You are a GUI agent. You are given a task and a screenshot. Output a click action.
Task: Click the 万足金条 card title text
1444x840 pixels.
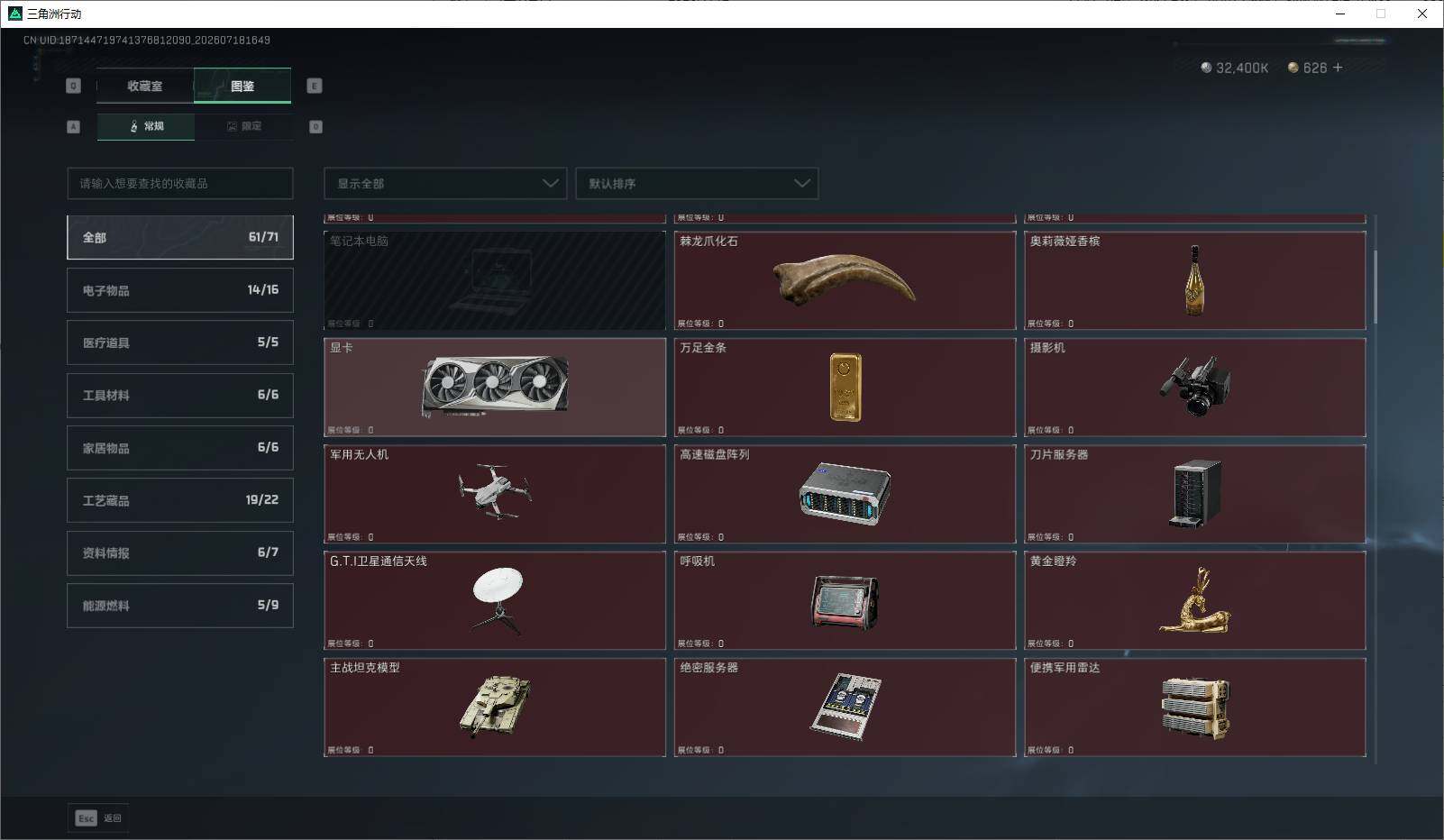703,348
